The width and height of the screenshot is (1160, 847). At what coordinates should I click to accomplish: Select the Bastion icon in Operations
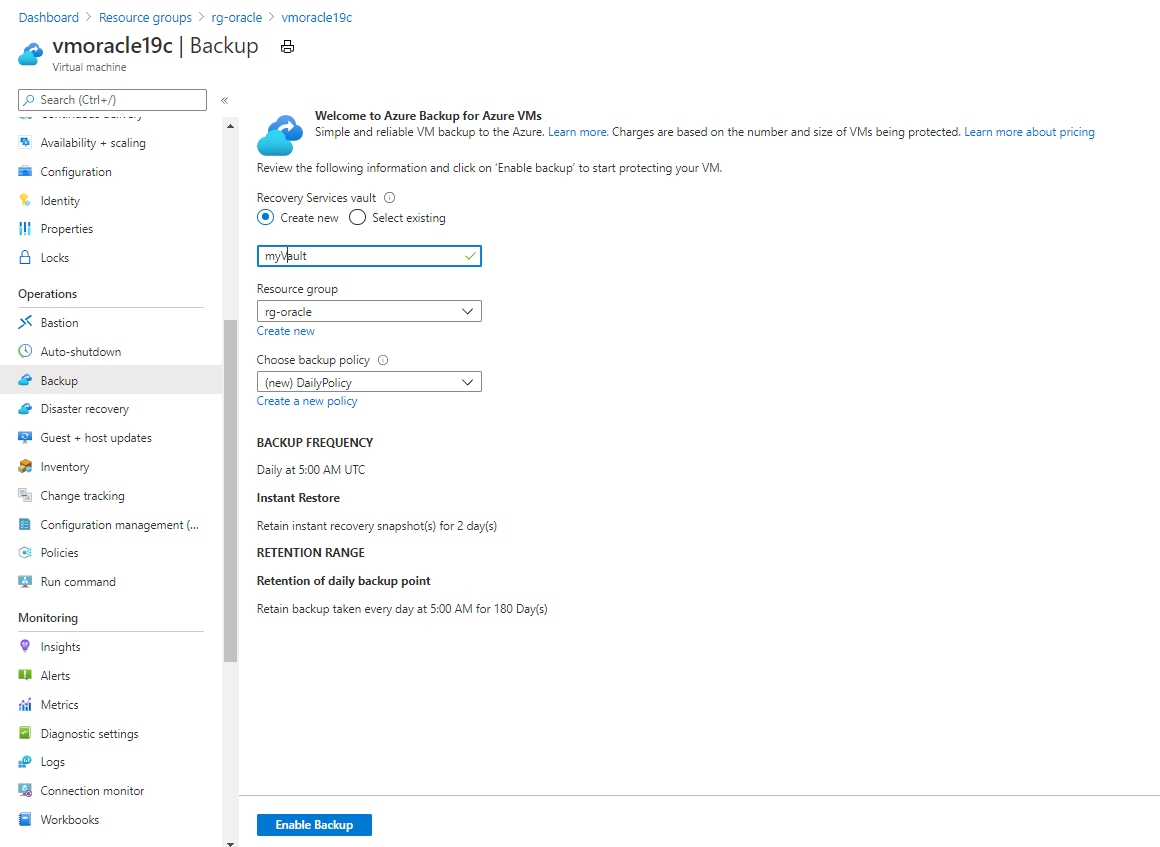[x=24, y=322]
